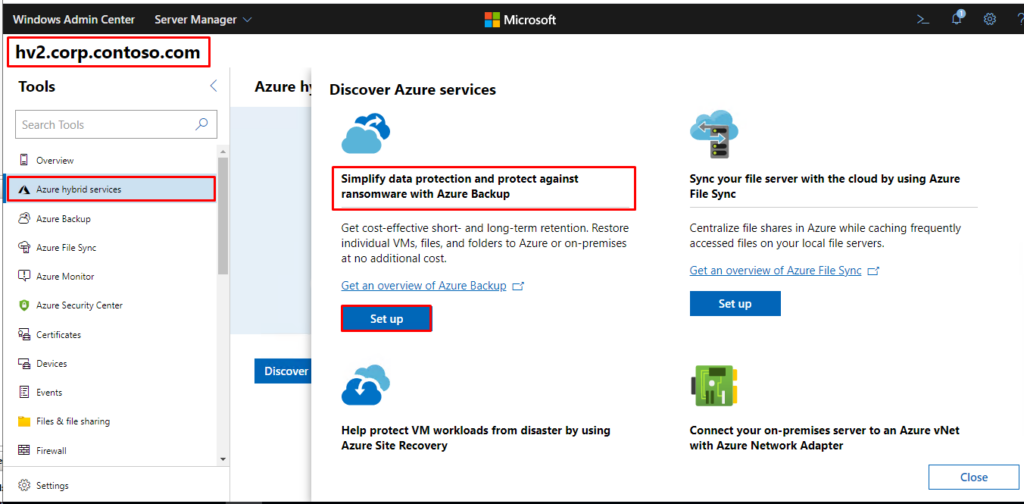This screenshot has height=504, width=1024.
Task: Click the Azure hybrid services icon
Action: click(24, 189)
